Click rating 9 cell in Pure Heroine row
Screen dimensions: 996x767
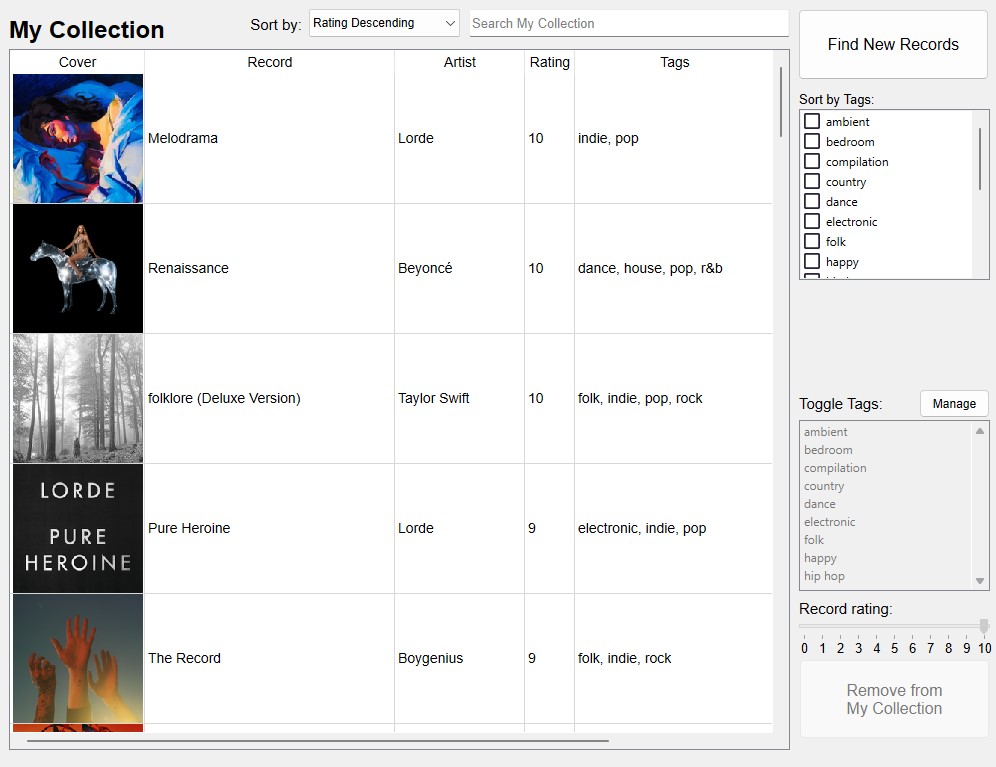click(x=549, y=528)
